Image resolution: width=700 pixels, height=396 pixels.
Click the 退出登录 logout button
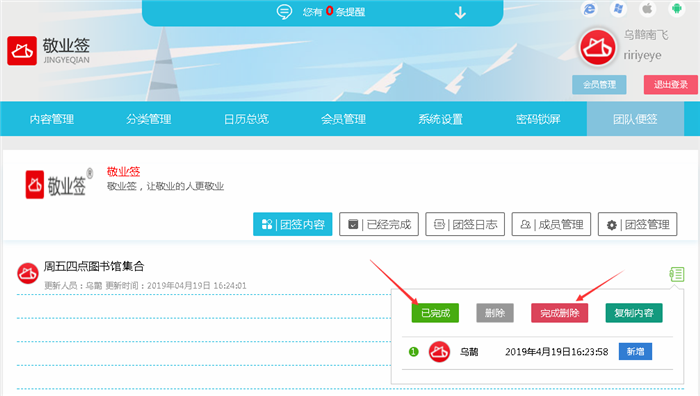[x=671, y=84]
